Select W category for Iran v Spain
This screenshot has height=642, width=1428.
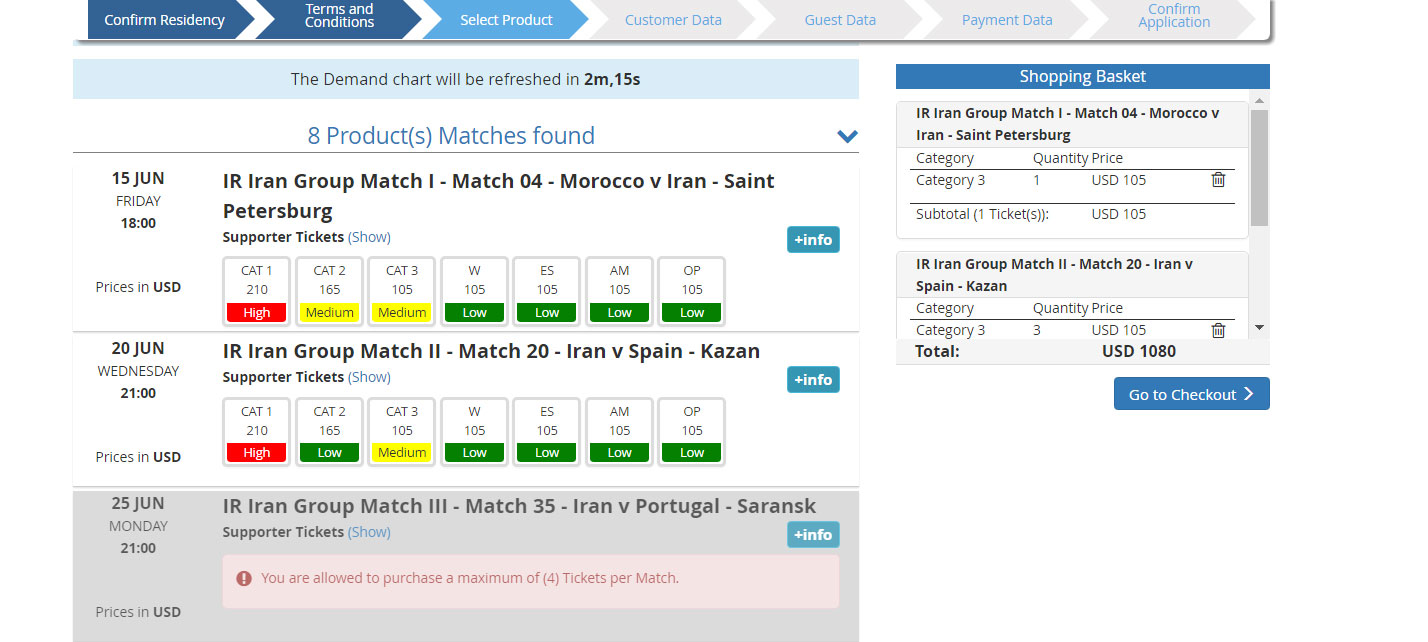point(474,431)
